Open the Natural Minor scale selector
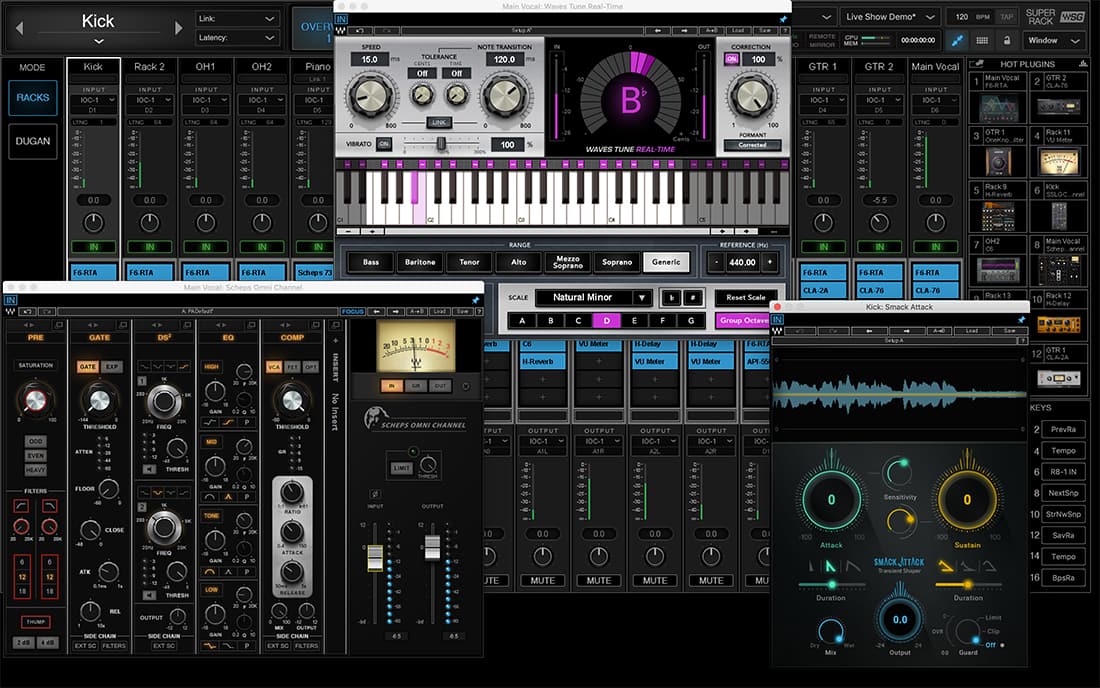 (590, 297)
